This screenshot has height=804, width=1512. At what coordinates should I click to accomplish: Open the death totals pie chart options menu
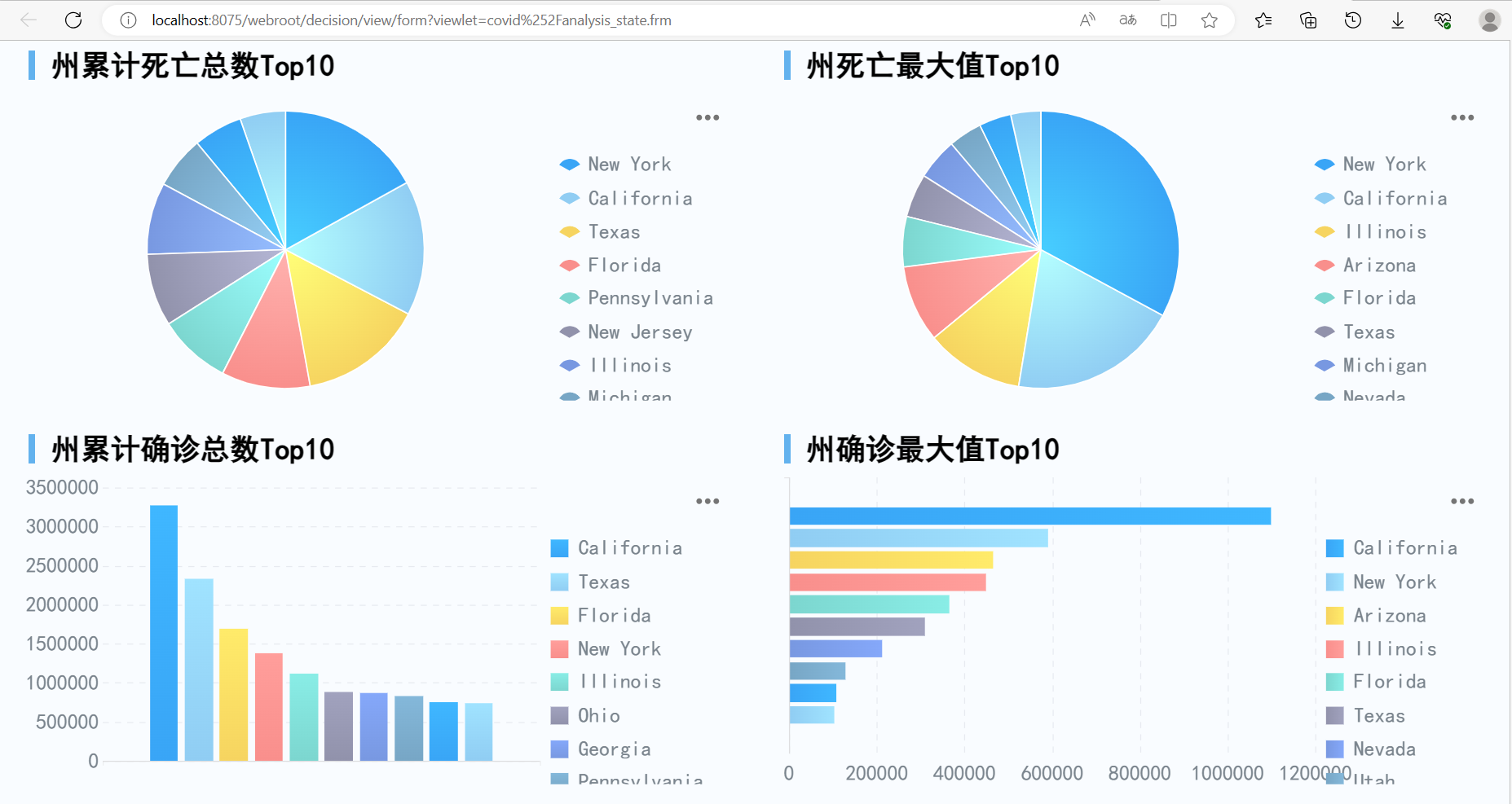click(x=708, y=117)
